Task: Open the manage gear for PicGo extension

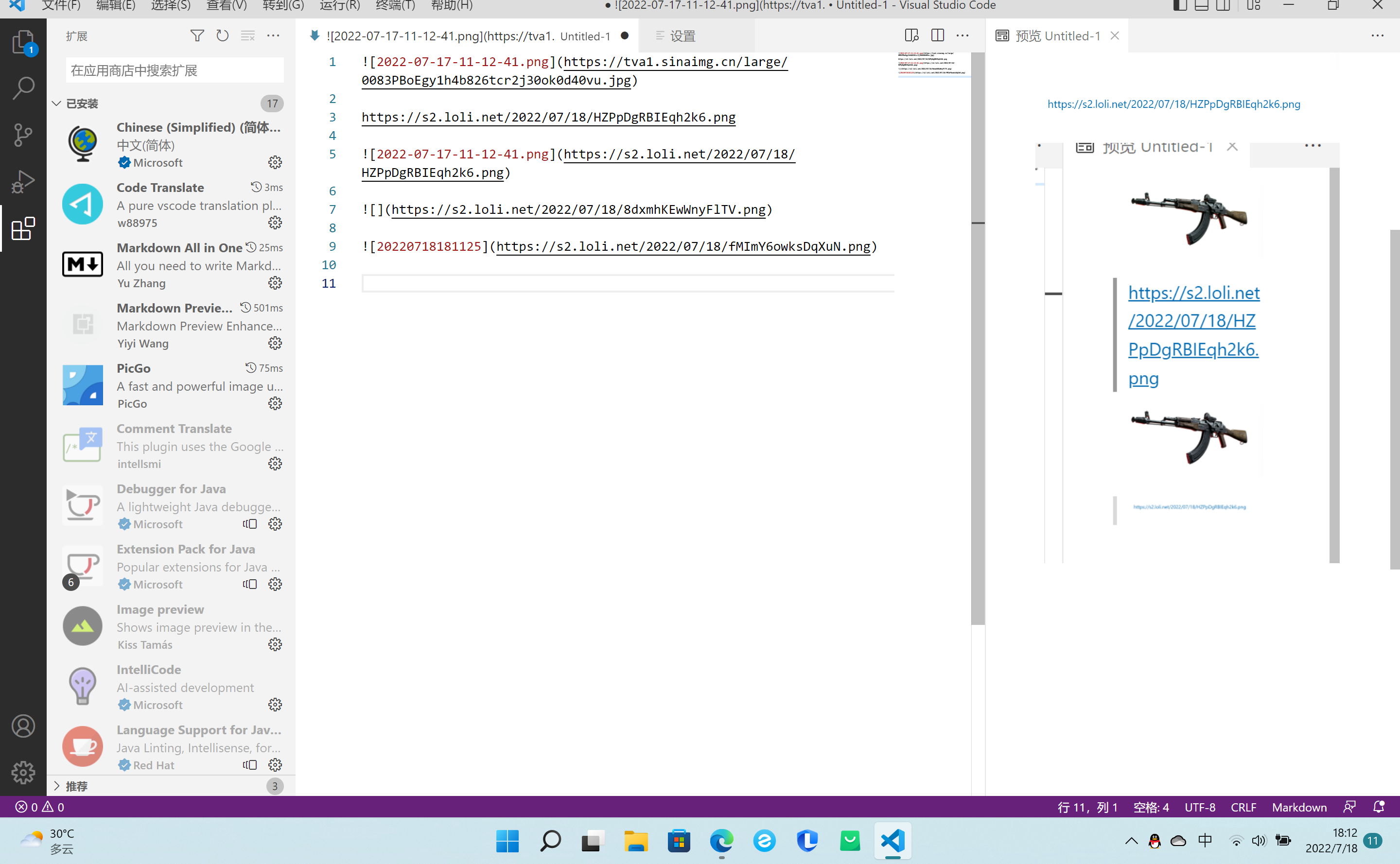Action: [x=275, y=404]
